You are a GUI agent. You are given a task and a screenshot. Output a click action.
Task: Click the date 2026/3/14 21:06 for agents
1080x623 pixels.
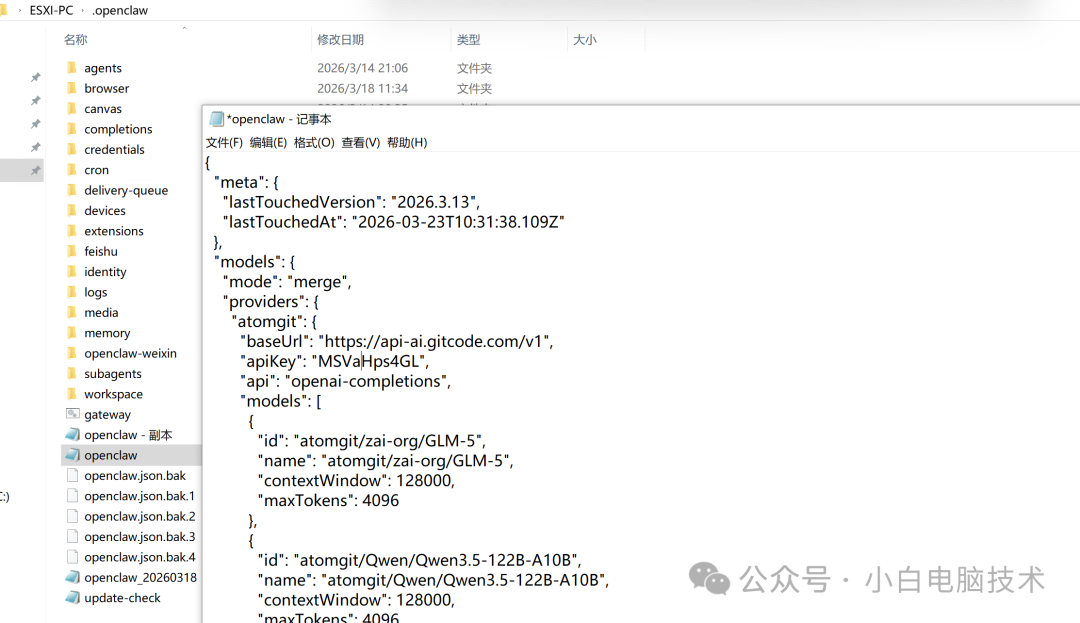pyautogui.click(x=362, y=67)
